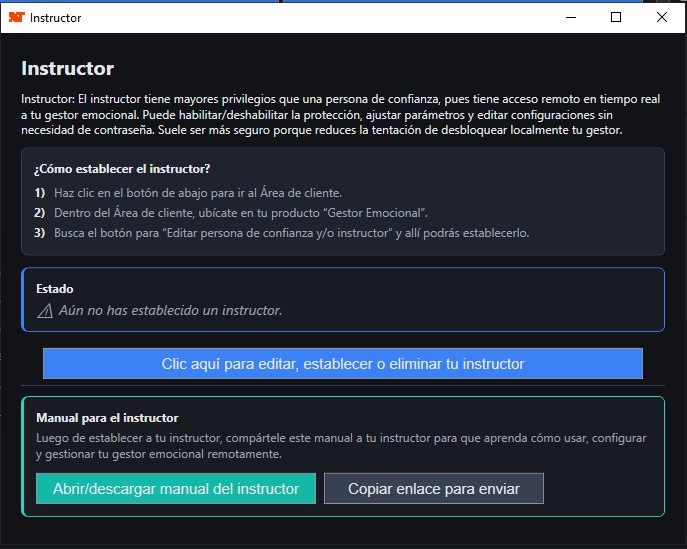The image size is (687, 549).
Task: Maximize the Instructor window
Action: pos(616,17)
